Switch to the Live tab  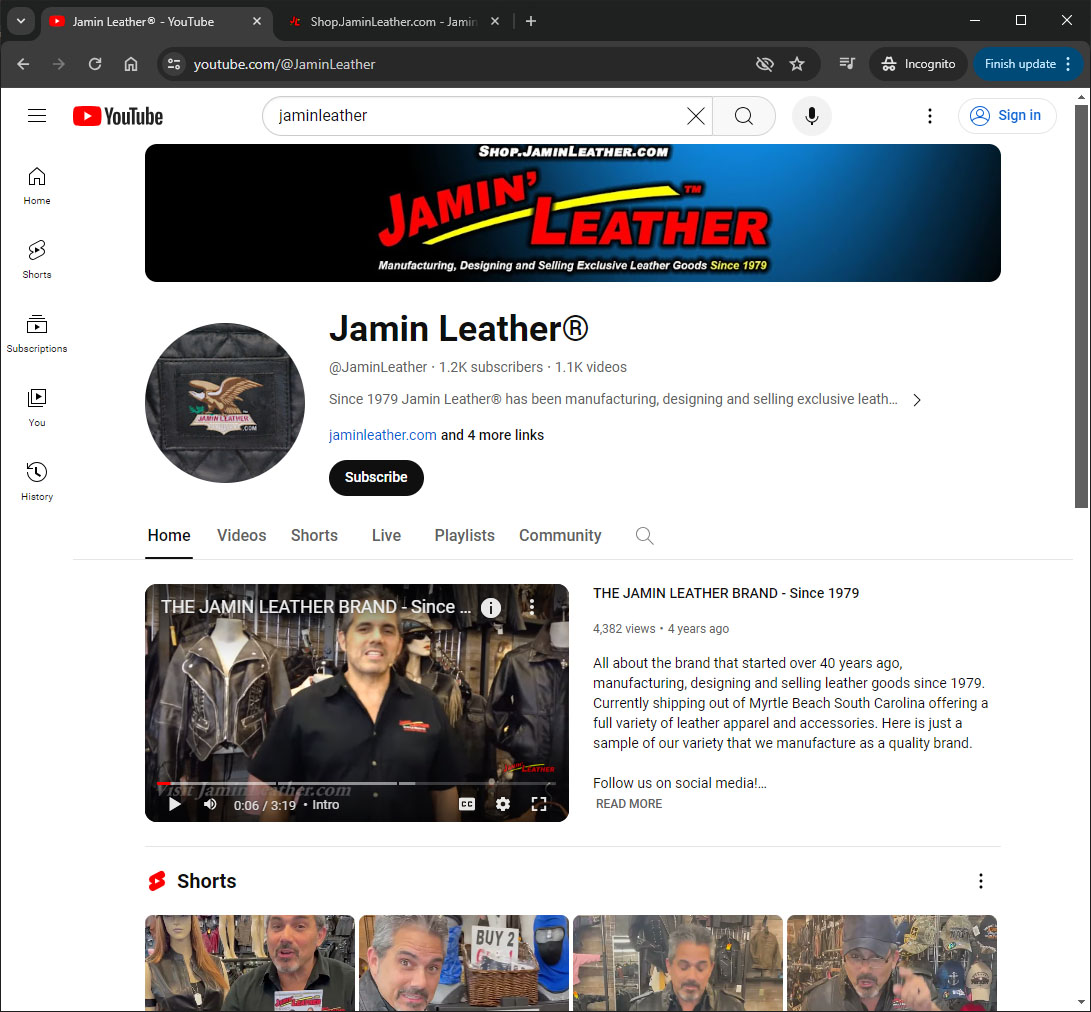(x=386, y=535)
